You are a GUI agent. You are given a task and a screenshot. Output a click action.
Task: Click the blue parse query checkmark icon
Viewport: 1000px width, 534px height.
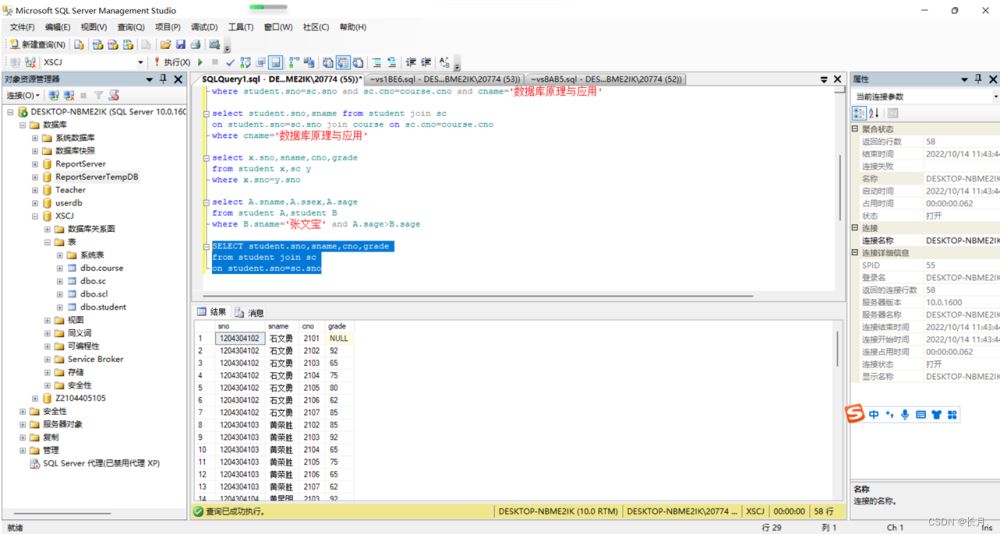[x=230, y=62]
